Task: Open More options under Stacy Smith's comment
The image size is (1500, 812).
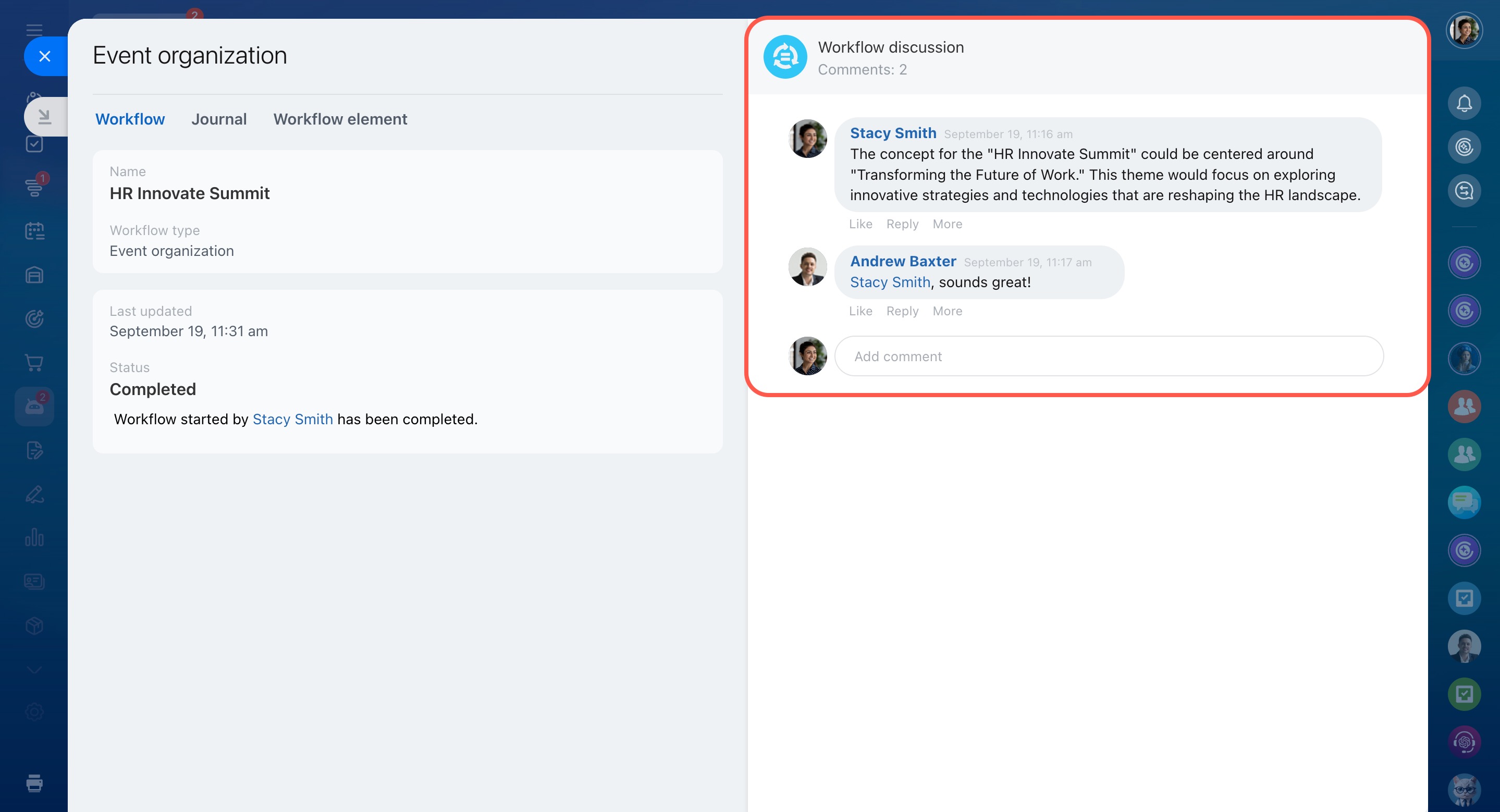Action: 947,224
